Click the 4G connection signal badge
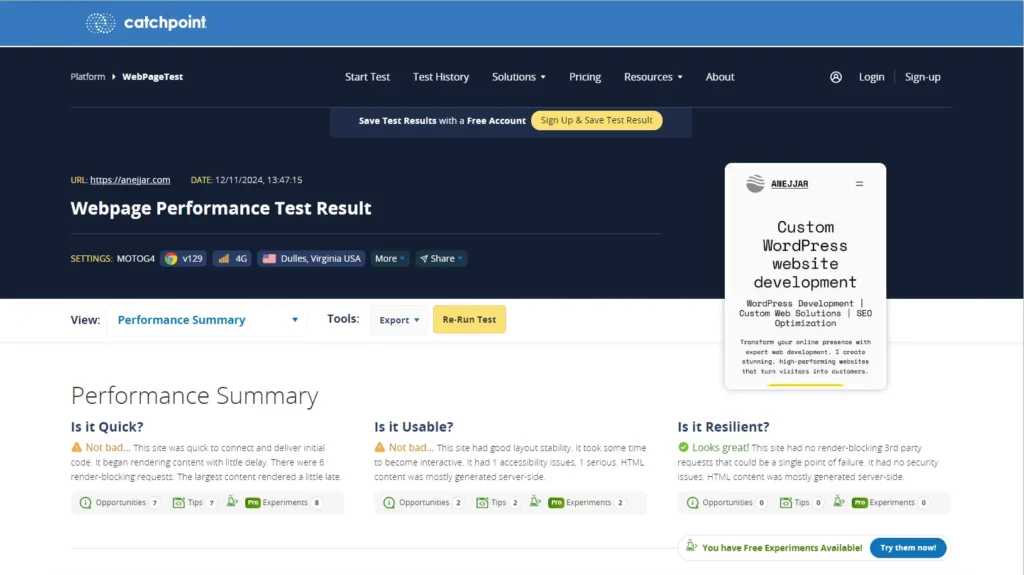Viewport: 1024px width, 575px height. click(232, 259)
